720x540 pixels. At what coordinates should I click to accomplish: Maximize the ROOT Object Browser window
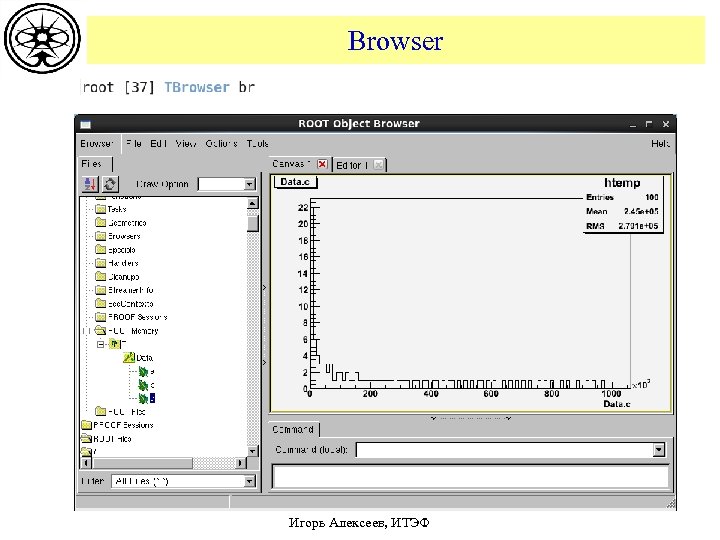coord(649,124)
